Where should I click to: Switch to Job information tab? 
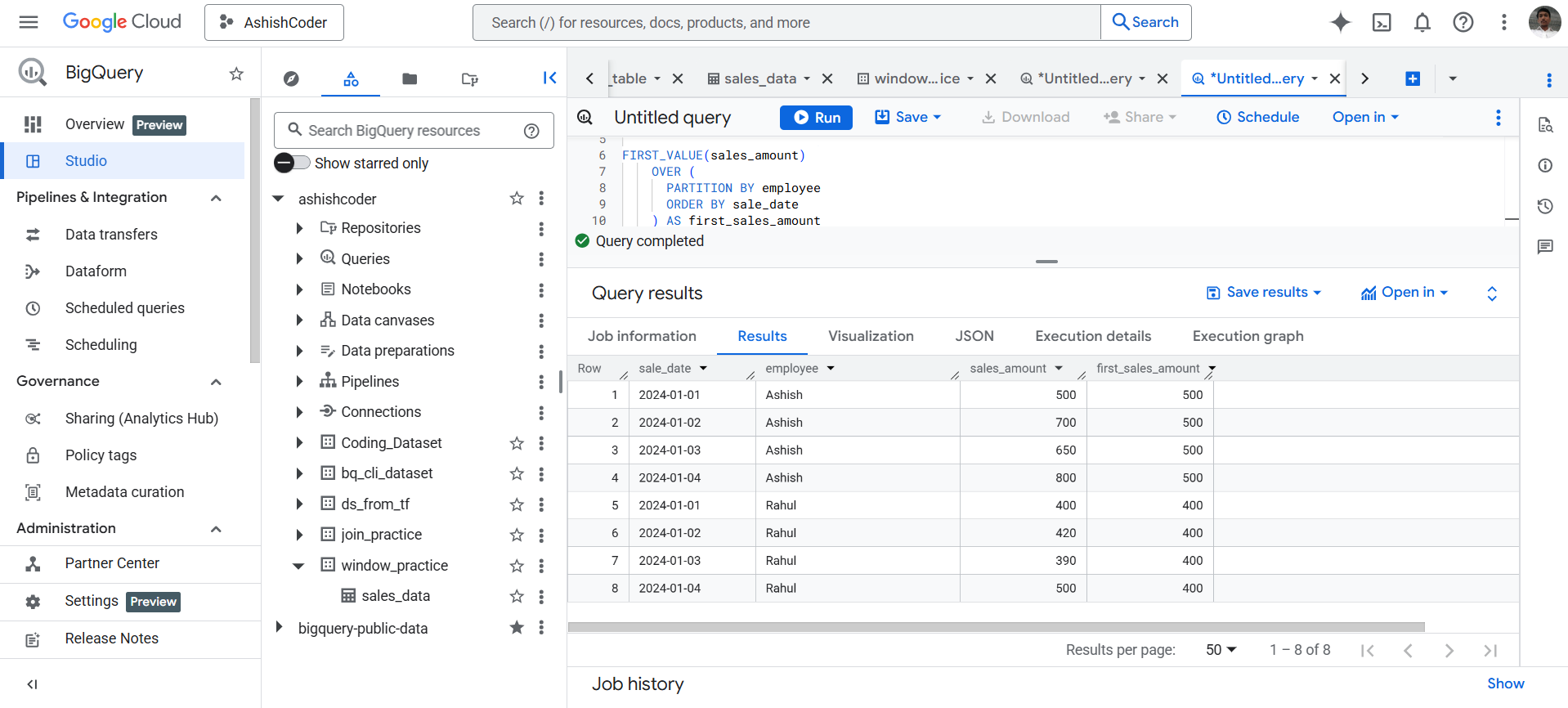[x=642, y=336]
